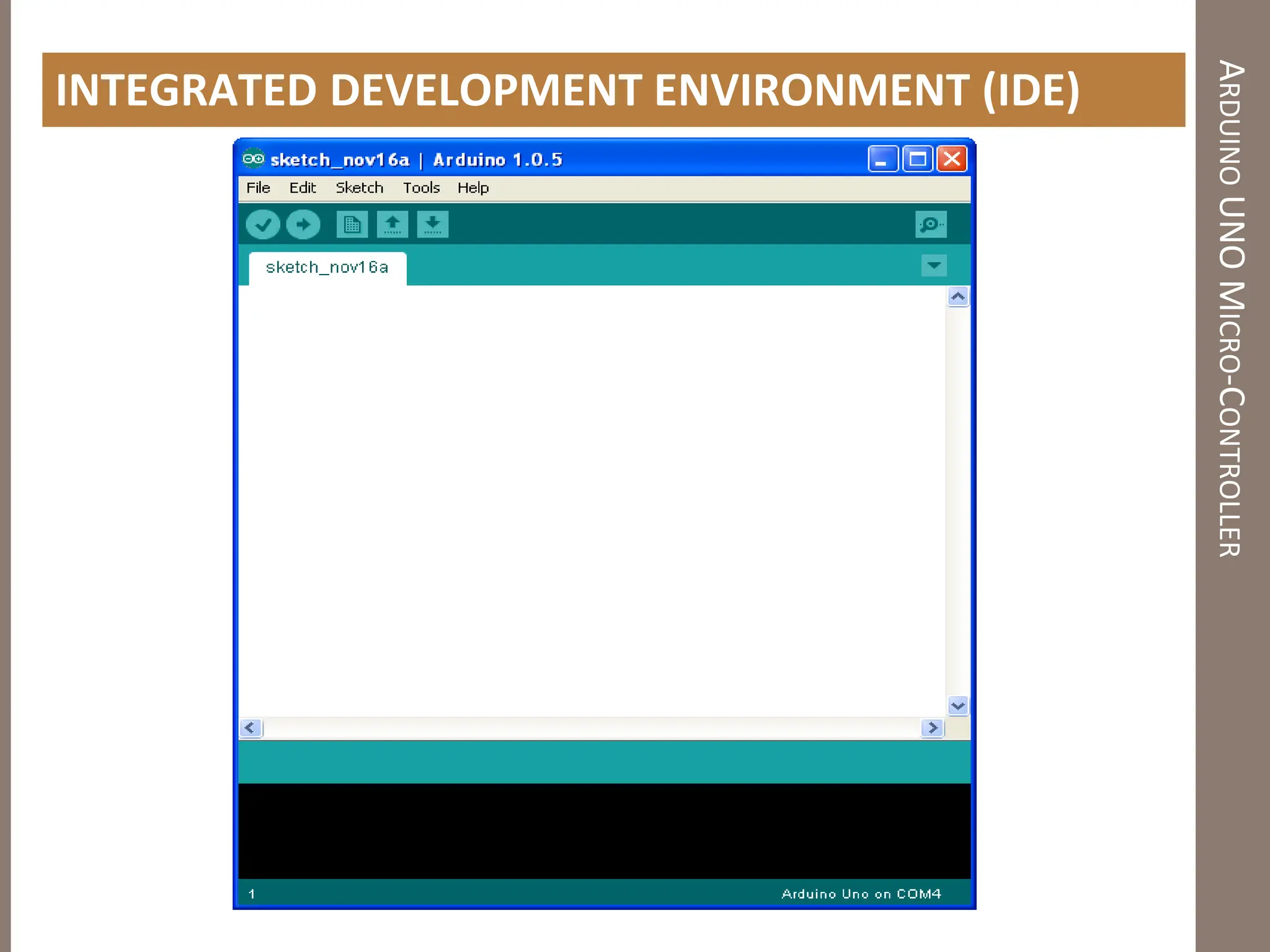The image size is (1270, 952).
Task: Click the Arduino logo in title bar
Action: tap(253, 159)
